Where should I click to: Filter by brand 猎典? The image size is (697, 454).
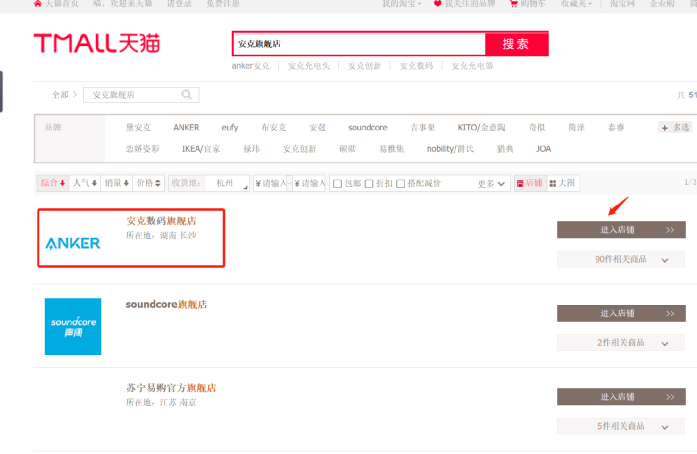505,149
